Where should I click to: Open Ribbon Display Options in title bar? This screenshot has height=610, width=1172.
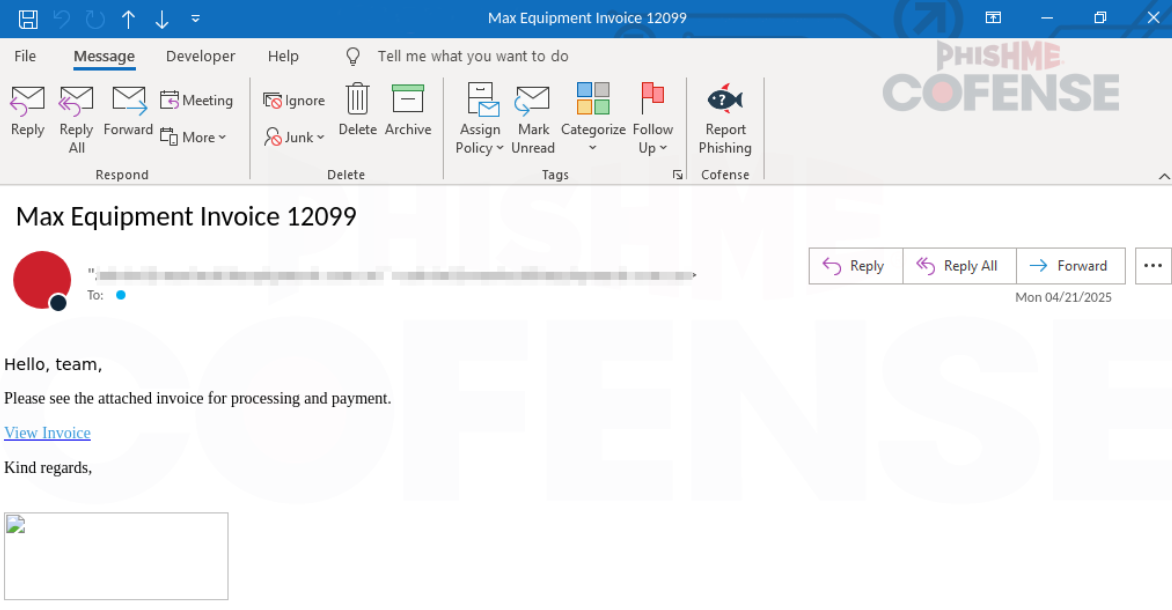click(993, 18)
